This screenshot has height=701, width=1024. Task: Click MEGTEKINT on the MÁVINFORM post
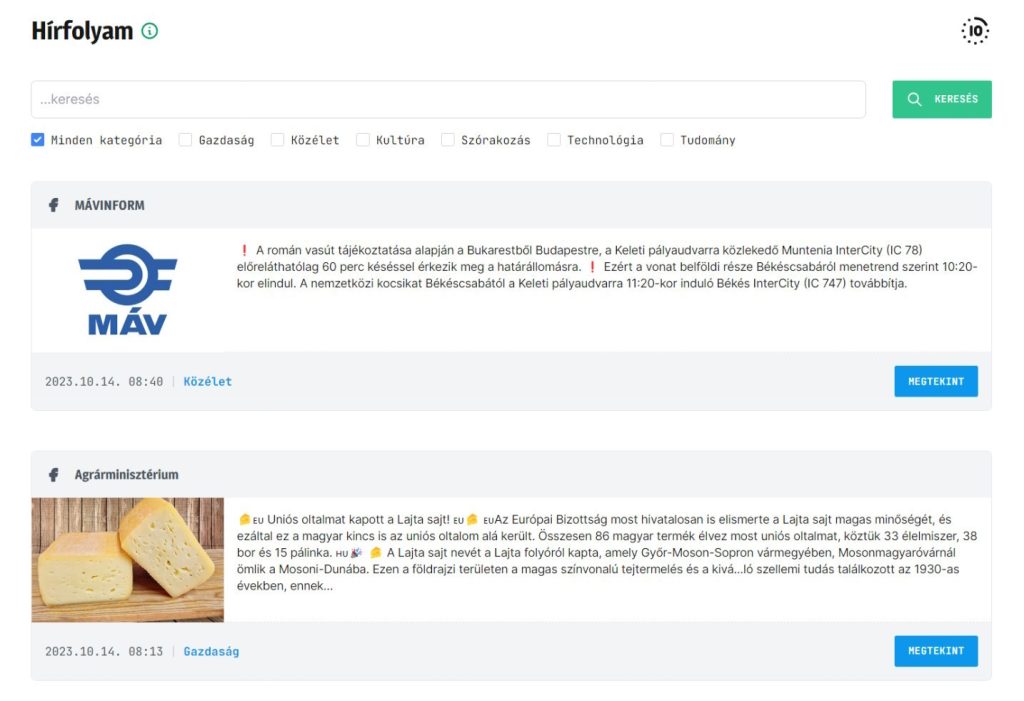tap(935, 381)
